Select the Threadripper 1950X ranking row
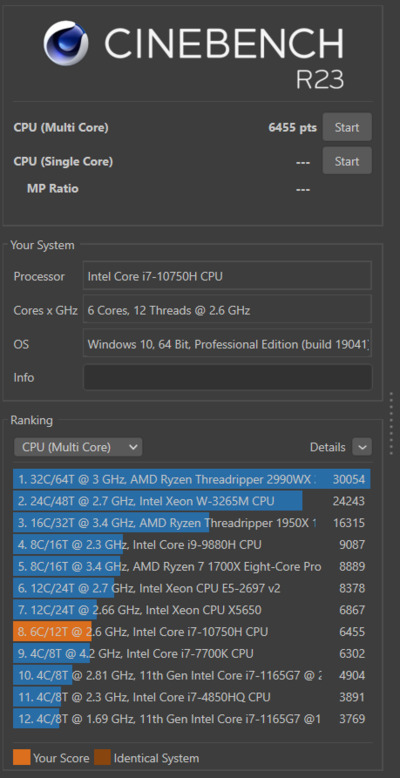 [x=192, y=523]
